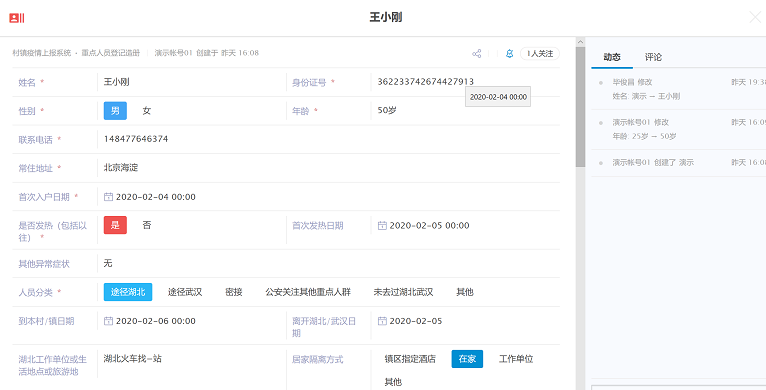Image resolution: width=766 pixels, height=390 pixels.
Task: Open 村镇疫情上报系统 breadcrumb link
Action: 42,53
